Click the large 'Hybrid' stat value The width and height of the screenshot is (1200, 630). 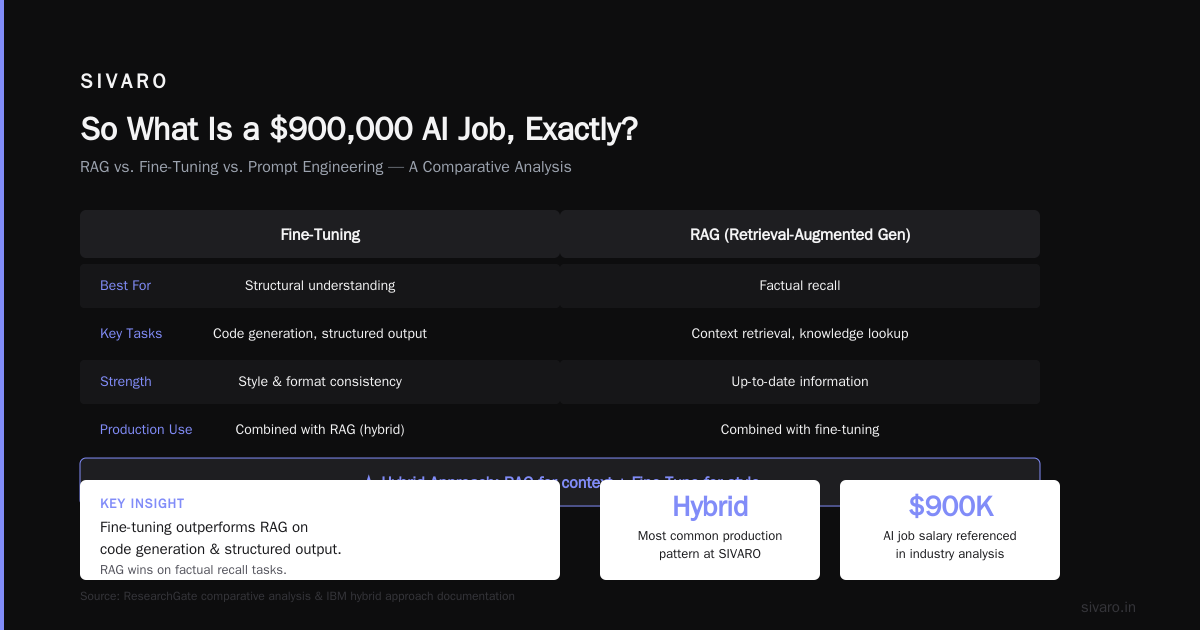(x=710, y=506)
